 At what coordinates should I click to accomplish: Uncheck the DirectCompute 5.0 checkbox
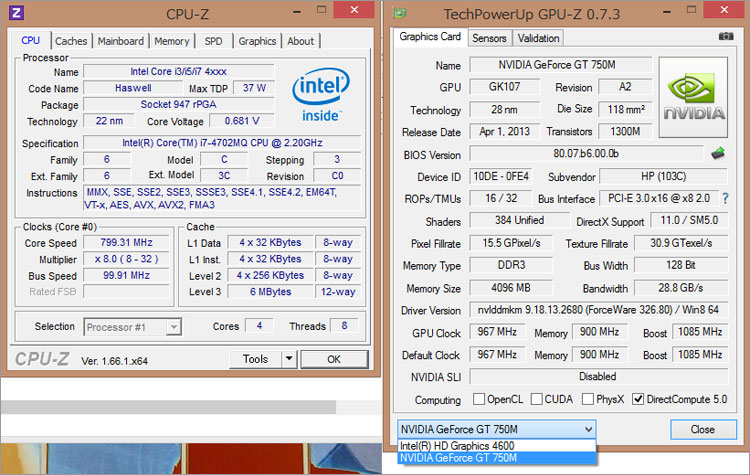coord(638,399)
